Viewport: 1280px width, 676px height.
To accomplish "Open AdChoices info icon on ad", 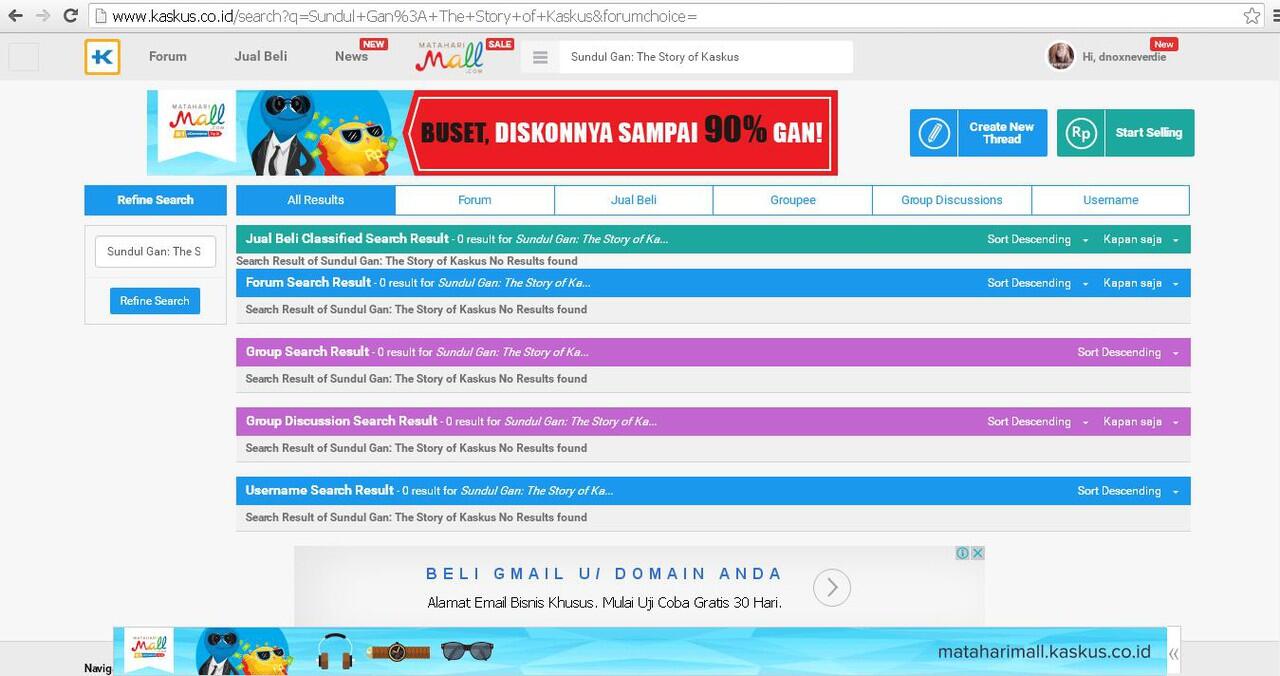I will [x=962, y=553].
